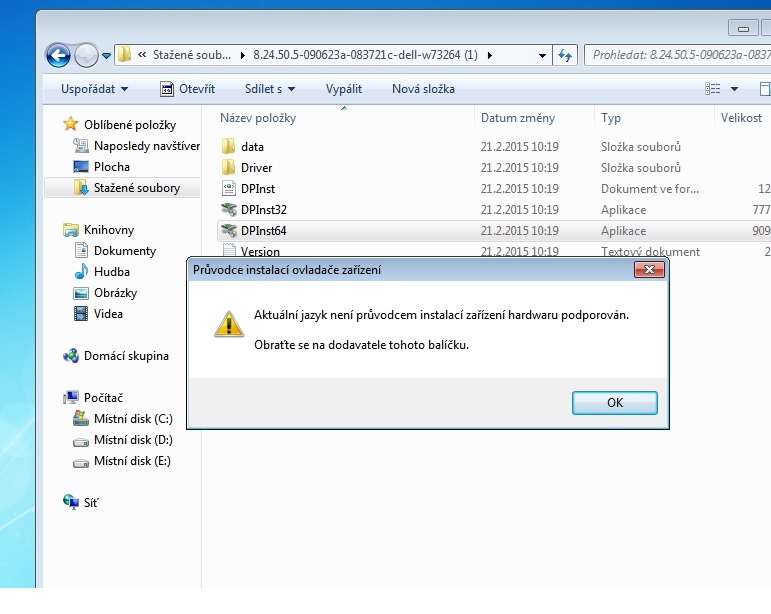Click the Síť network icon
This screenshot has width=771, height=614.
pos(71,502)
